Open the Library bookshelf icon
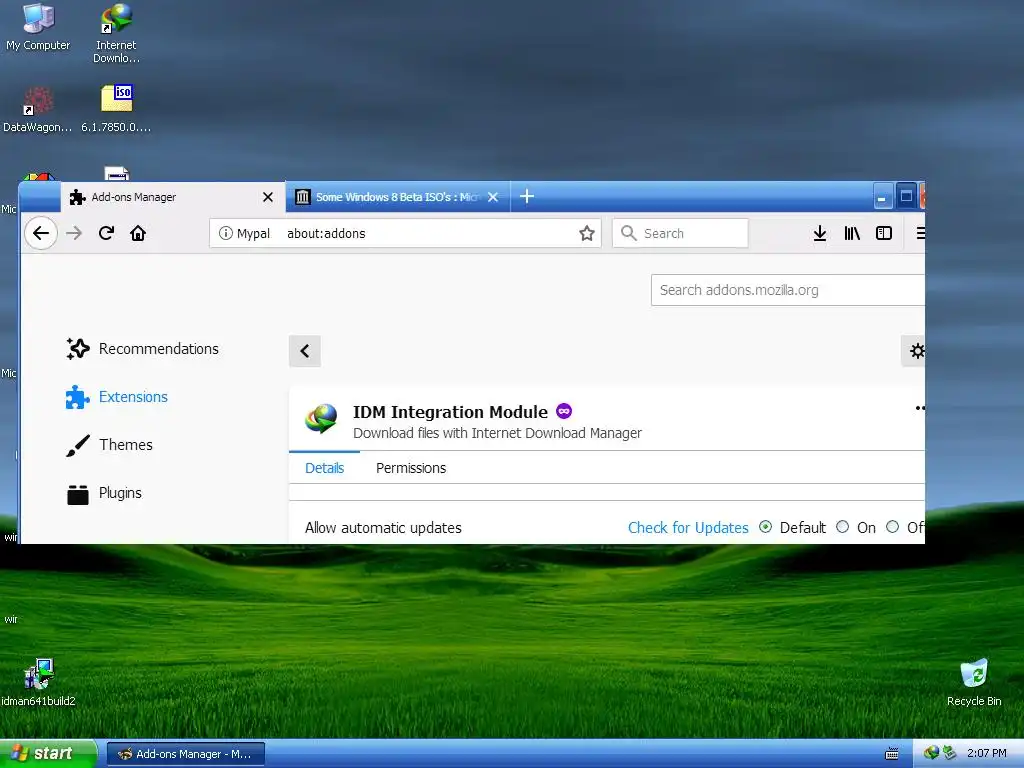 pos(852,233)
